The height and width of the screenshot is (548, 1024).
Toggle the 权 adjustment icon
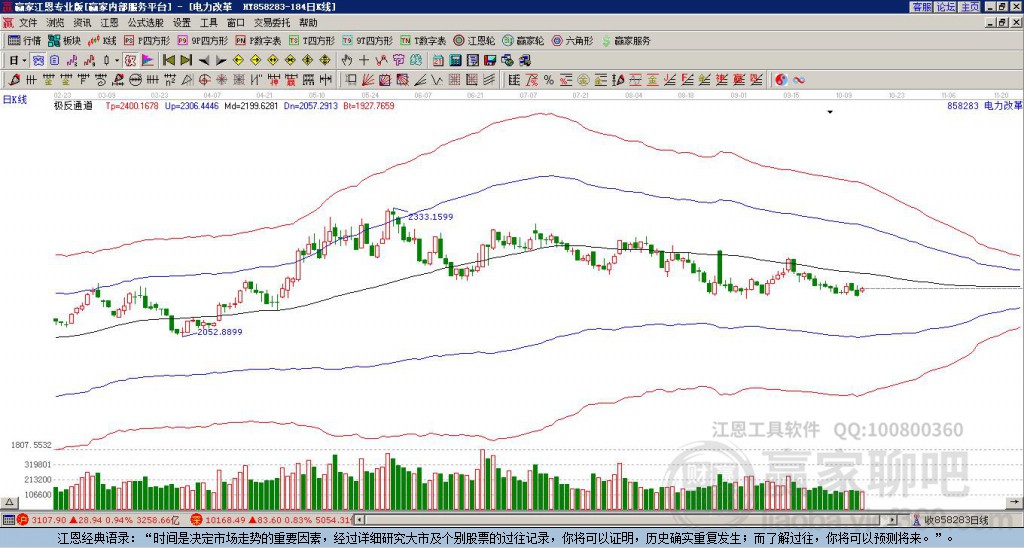(130, 60)
